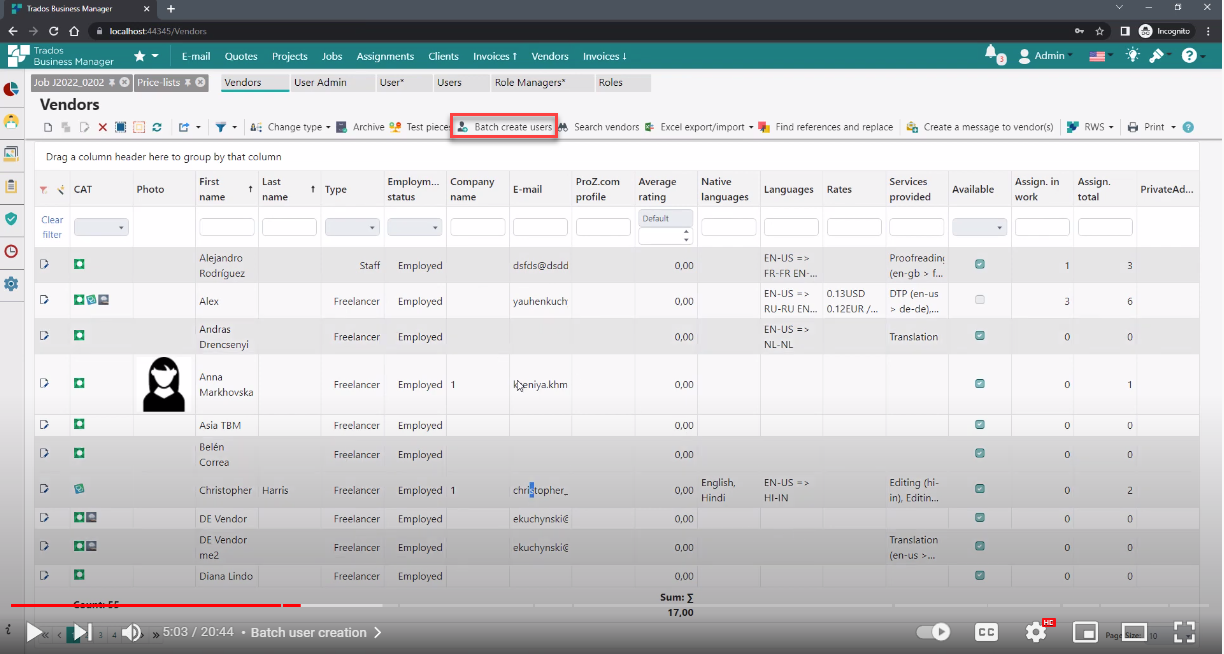The width and height of the screenshot is (1224, 654).
Task: Click edit icon for Christopher row
Action: (44, 489)
